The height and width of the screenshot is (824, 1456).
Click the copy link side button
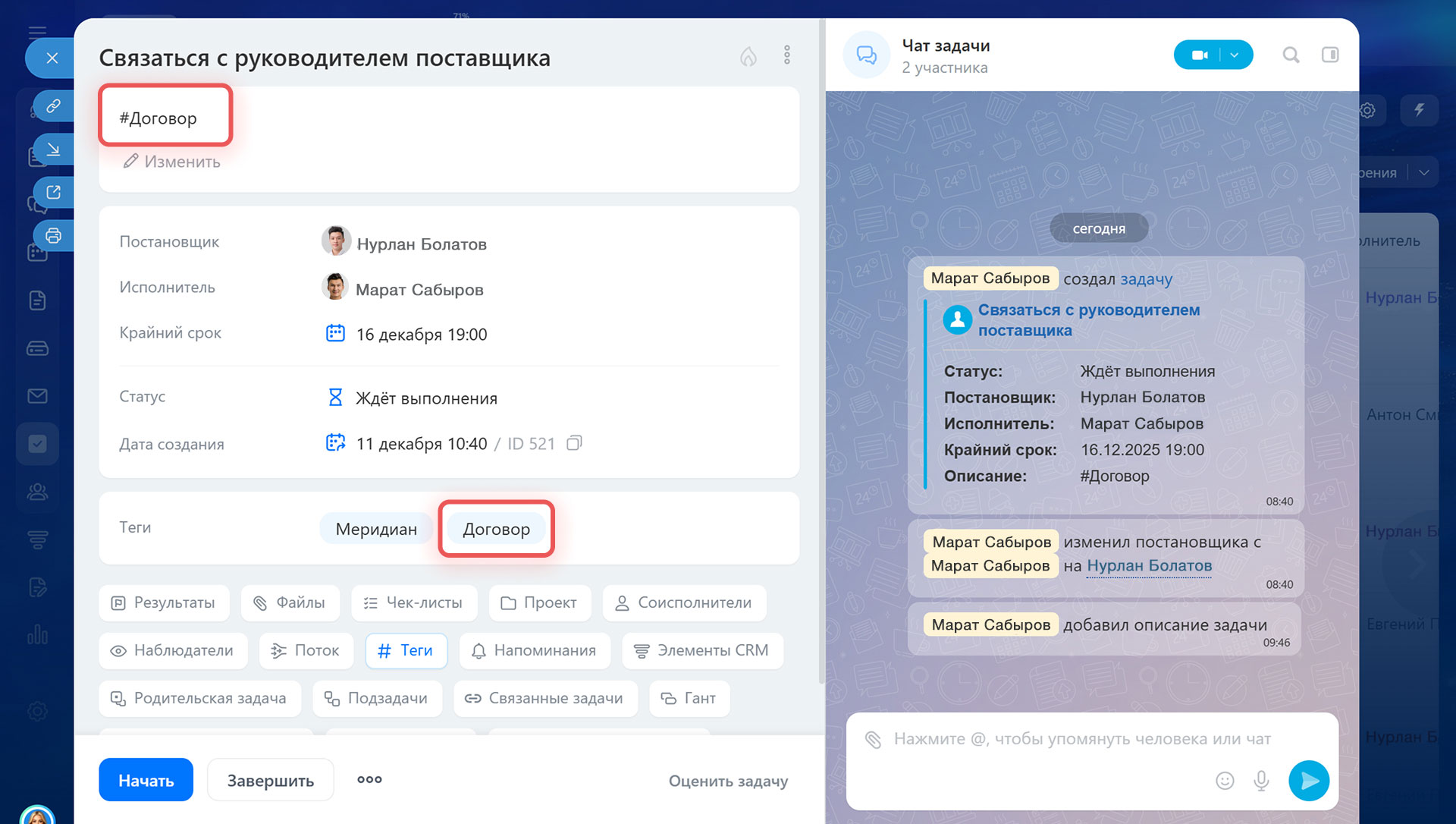point(53,105)
